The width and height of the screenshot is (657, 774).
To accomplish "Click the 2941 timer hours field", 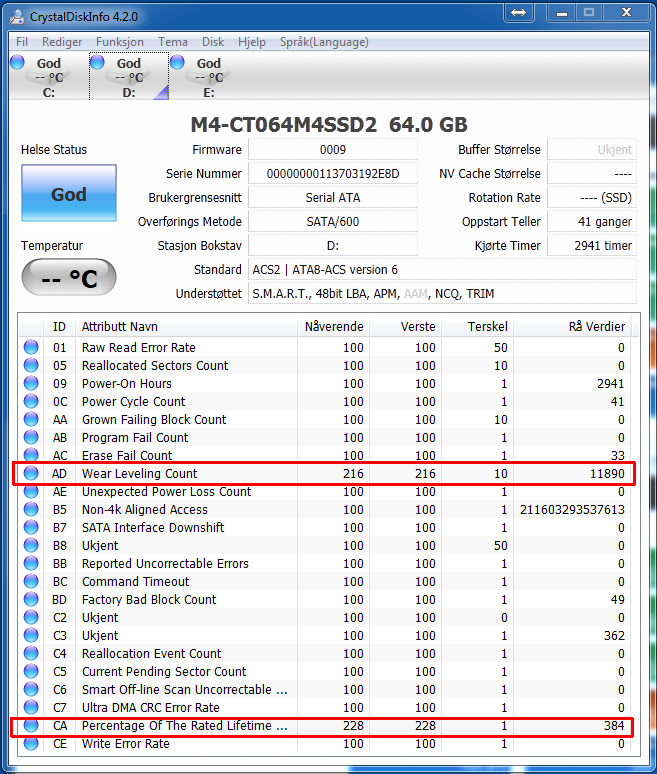I will [592, 245].
